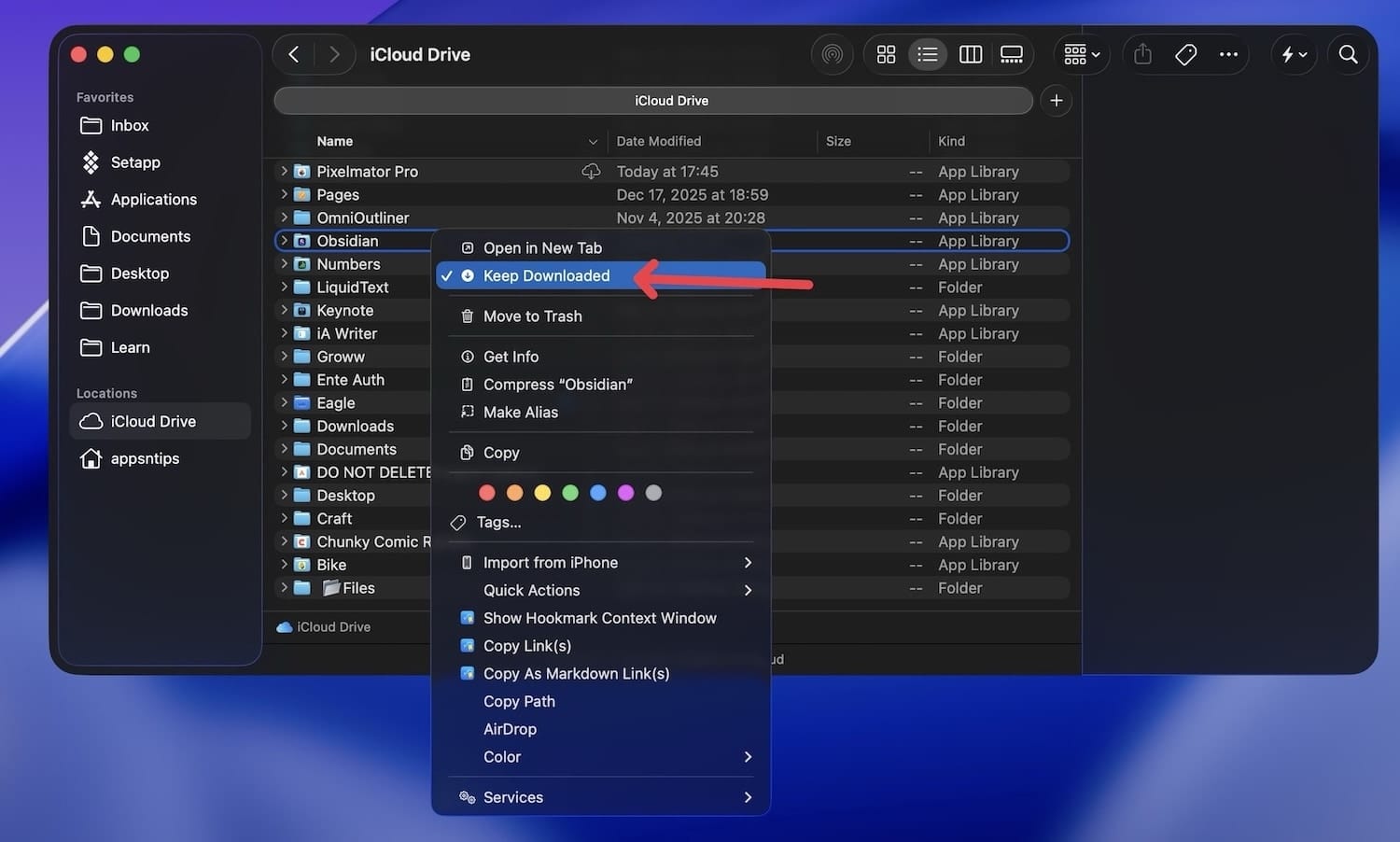Apply the green tag color swatch
1400x842 pixels.
click(x=570, y=492)
